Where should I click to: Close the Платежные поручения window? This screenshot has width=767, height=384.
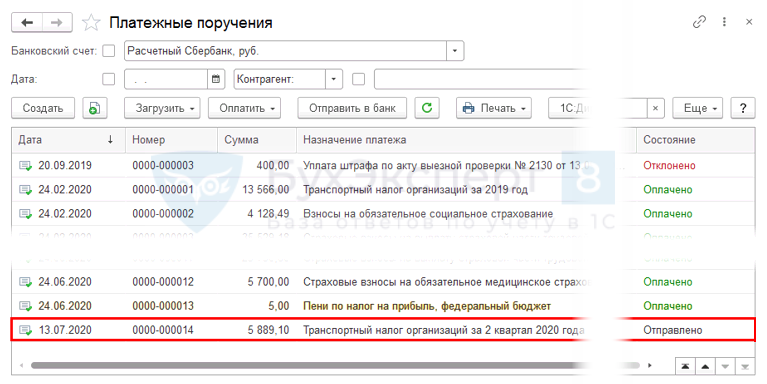click(x=749, y=22)
